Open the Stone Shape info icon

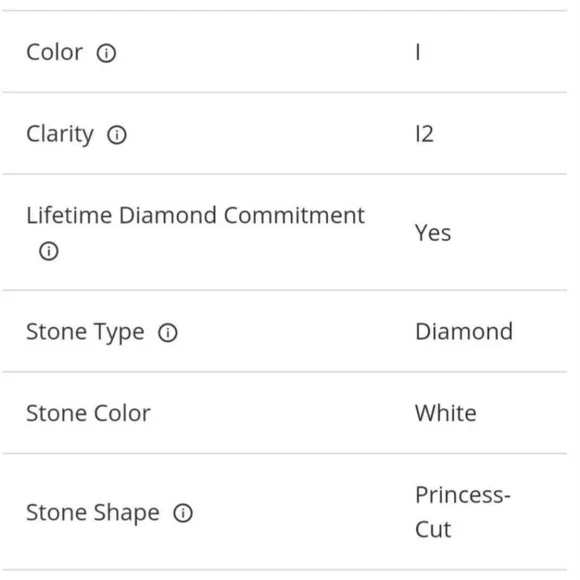pyautogui.click(x=183, y=513)
